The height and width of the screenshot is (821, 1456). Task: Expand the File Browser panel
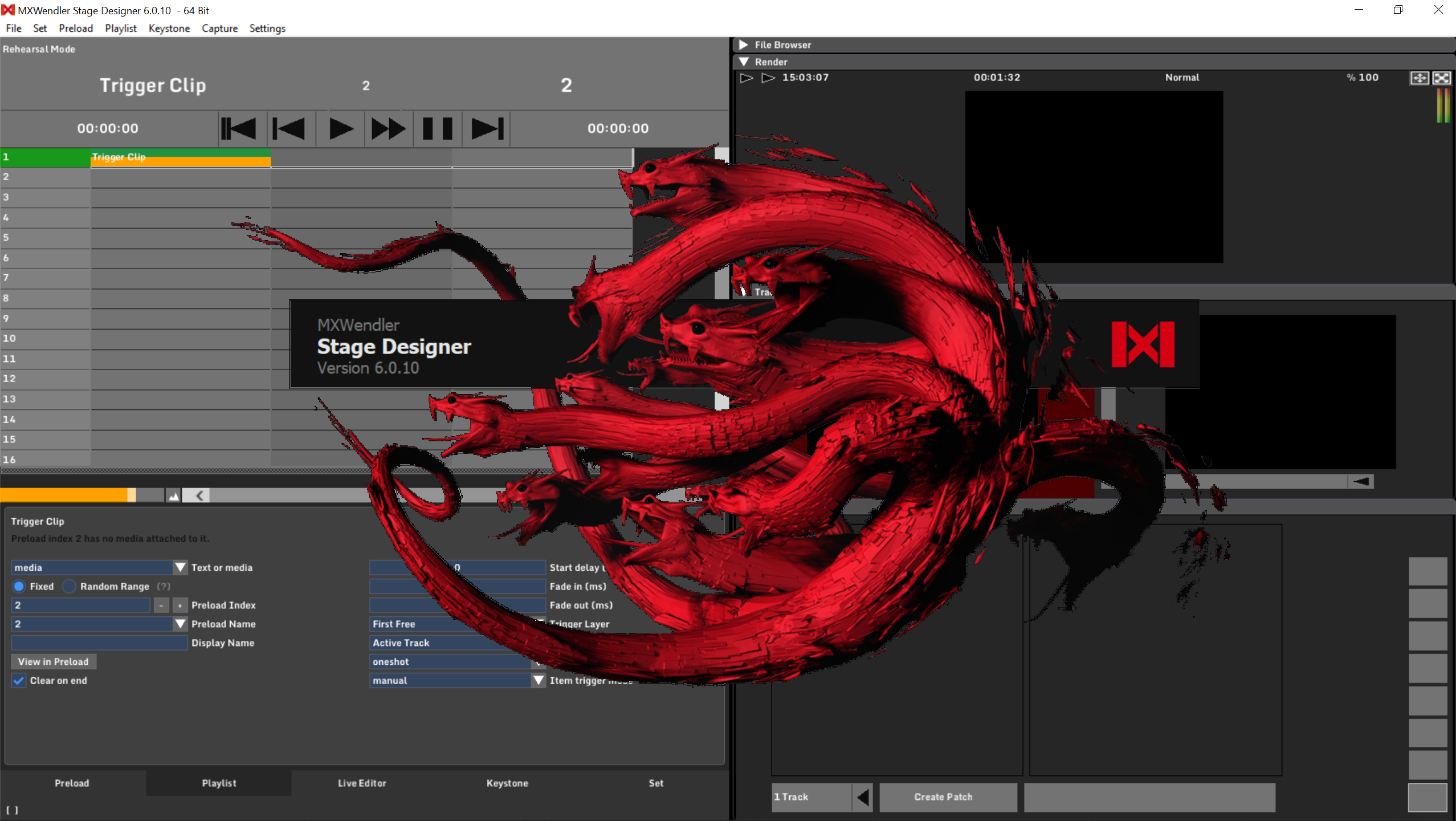(744, 44)
